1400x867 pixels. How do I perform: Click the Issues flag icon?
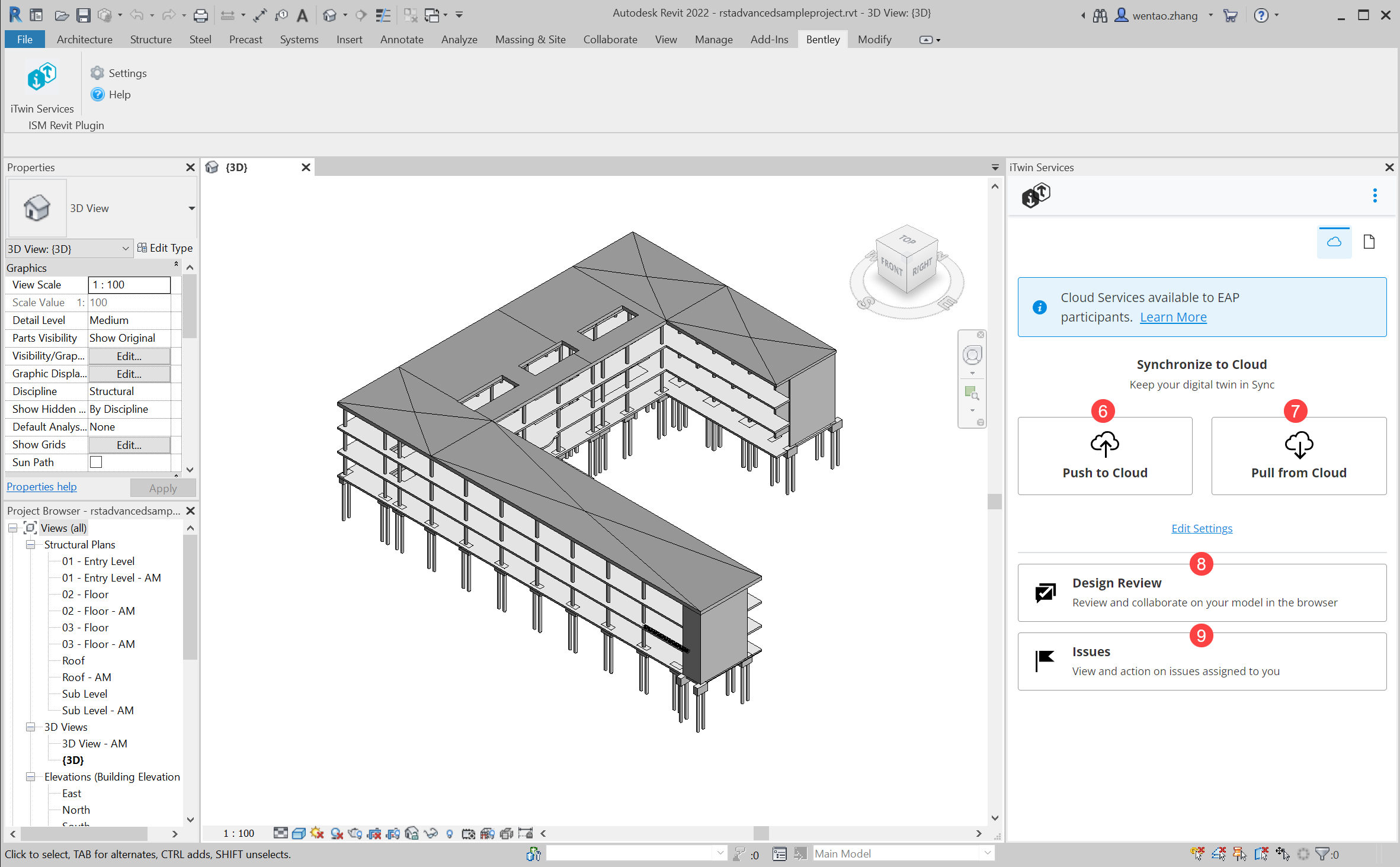[1045, 661]
